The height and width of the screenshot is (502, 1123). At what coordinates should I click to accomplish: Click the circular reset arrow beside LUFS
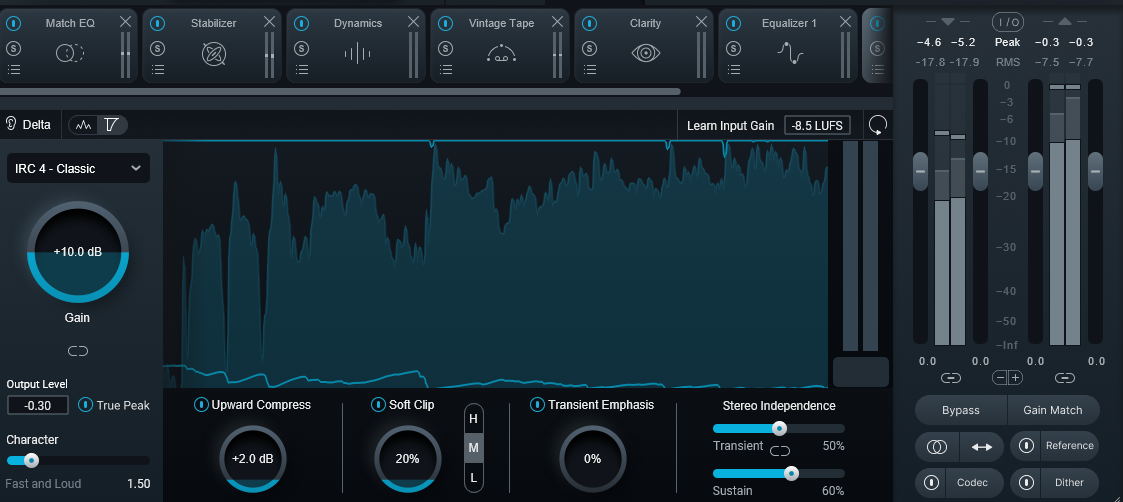click(877, 125)
